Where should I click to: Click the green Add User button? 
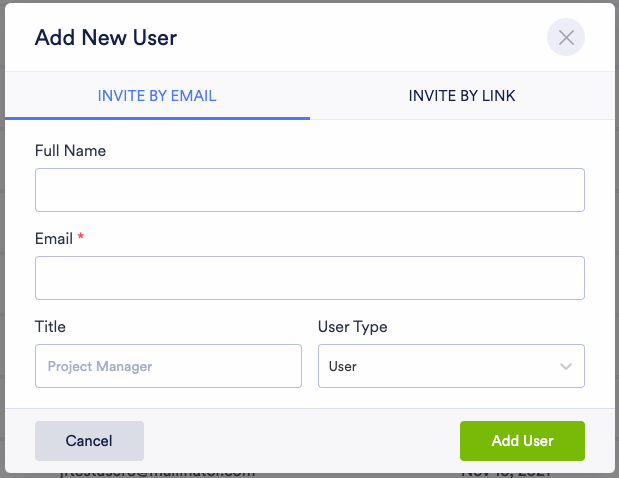pos(522,441)
